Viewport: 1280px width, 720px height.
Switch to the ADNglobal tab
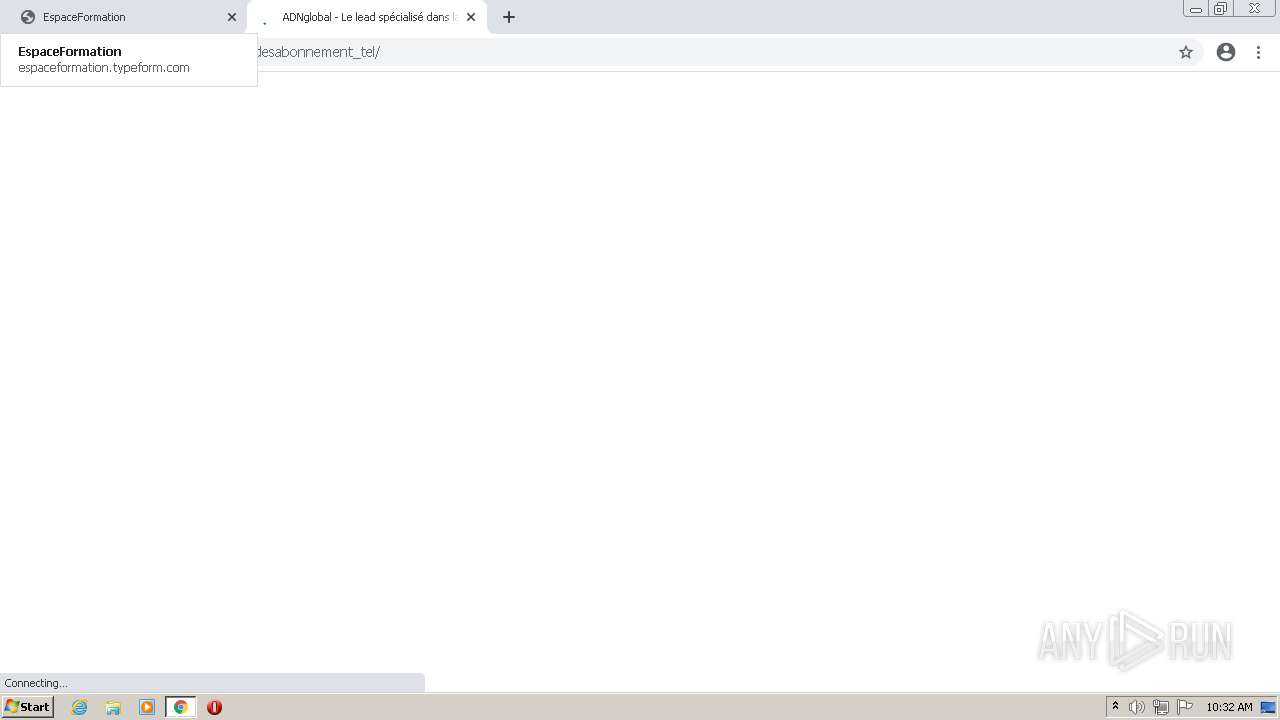pyautogui.click(x=367, y=17)
